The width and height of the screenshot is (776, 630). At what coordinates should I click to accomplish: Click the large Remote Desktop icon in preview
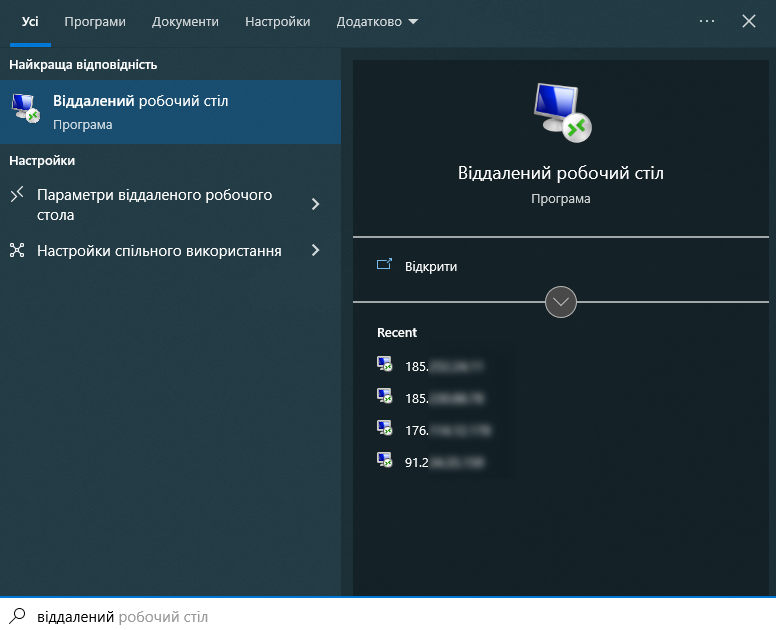[x=562, y=112]
